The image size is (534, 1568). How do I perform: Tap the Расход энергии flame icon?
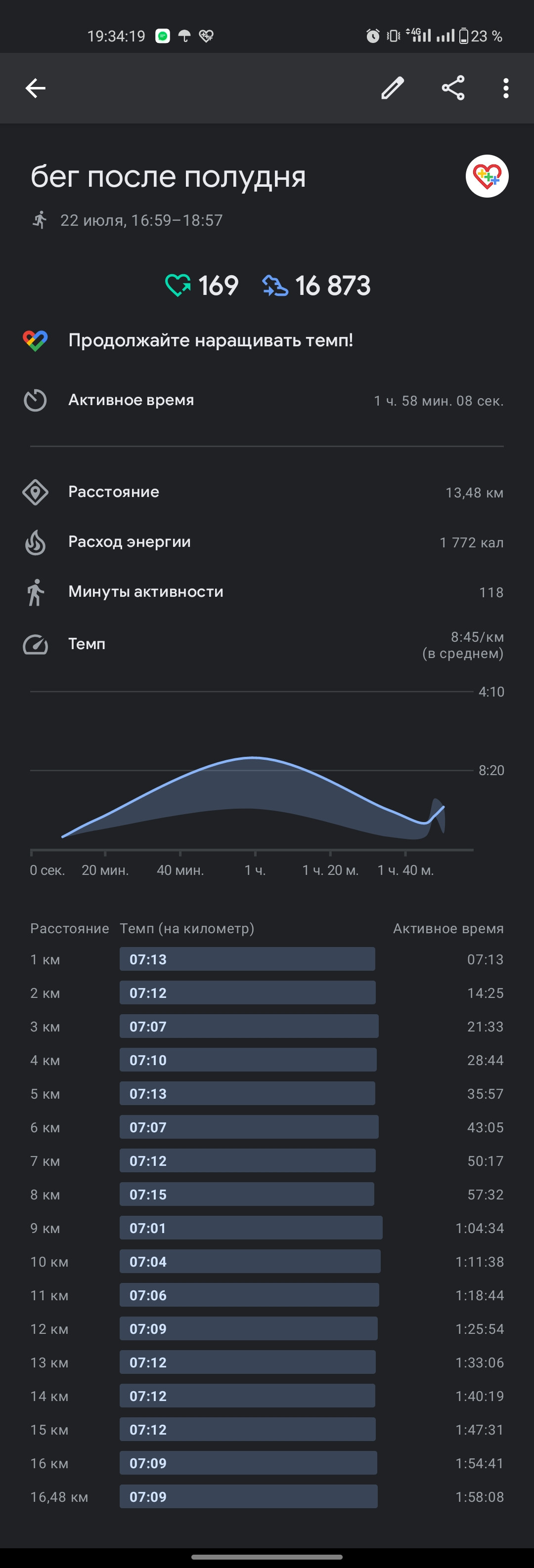coord(35,542)
